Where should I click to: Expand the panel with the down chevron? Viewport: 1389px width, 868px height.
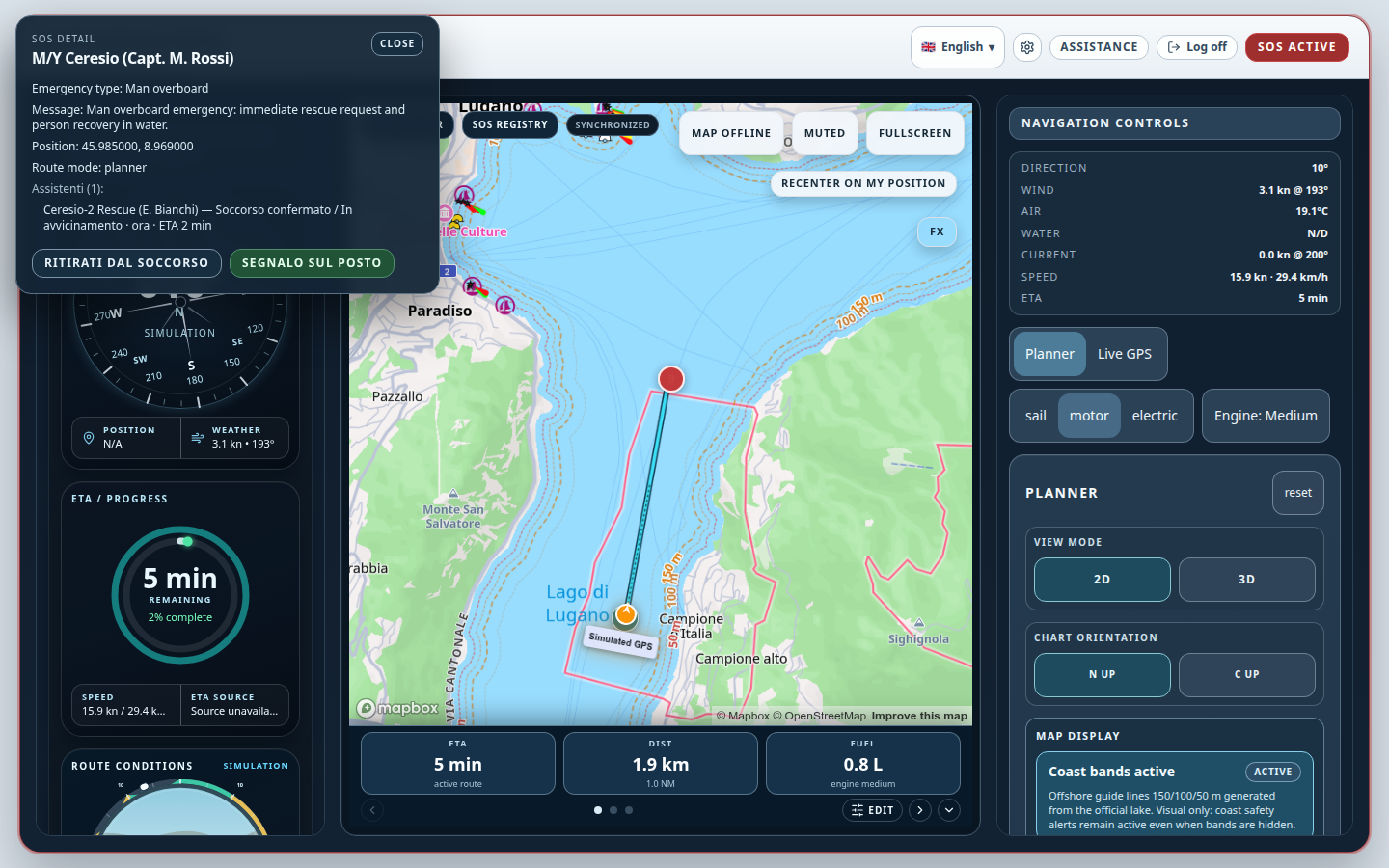click(x=949, y=810)
